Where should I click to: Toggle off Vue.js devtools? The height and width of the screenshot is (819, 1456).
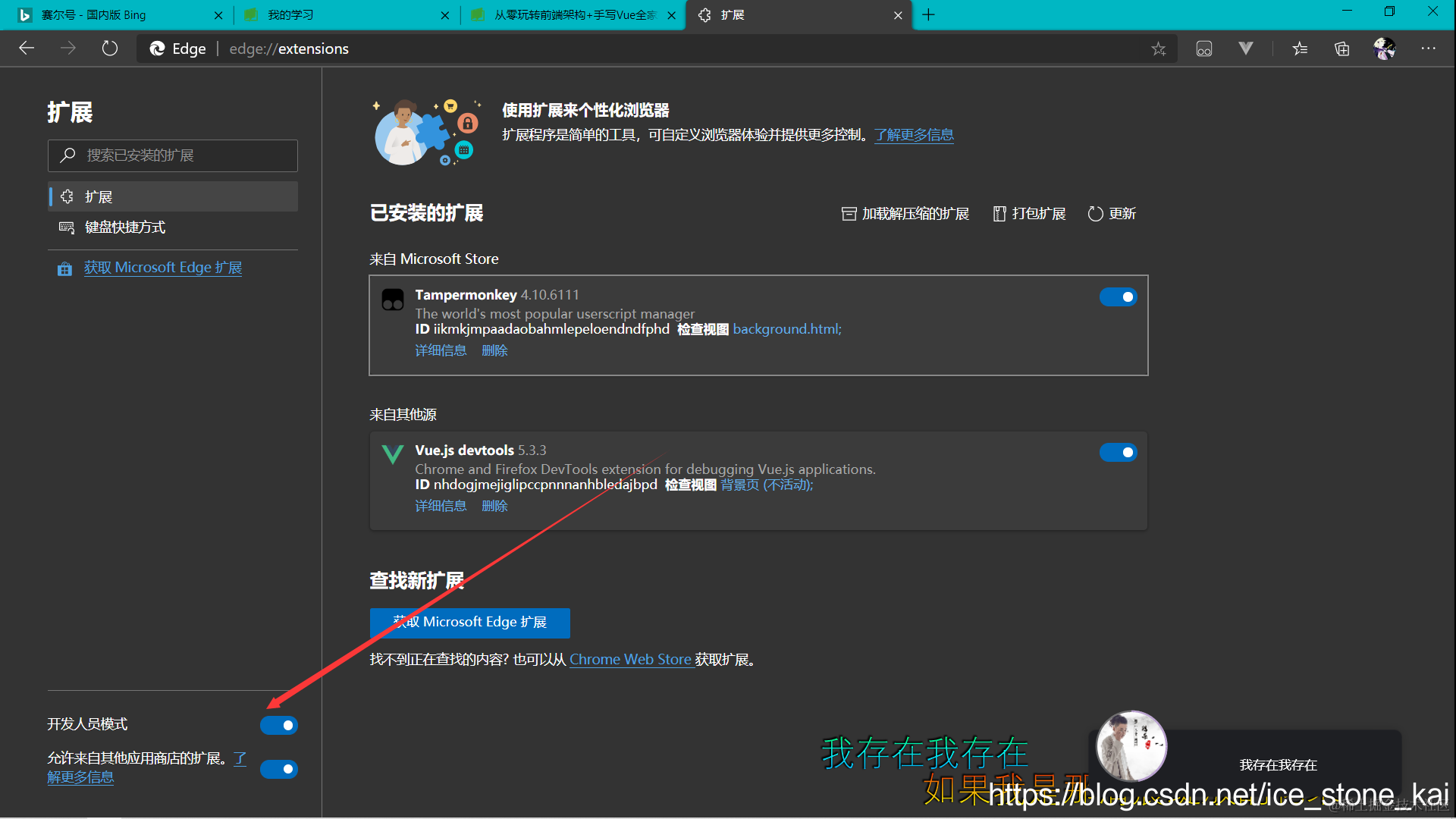click(1118, 452)
